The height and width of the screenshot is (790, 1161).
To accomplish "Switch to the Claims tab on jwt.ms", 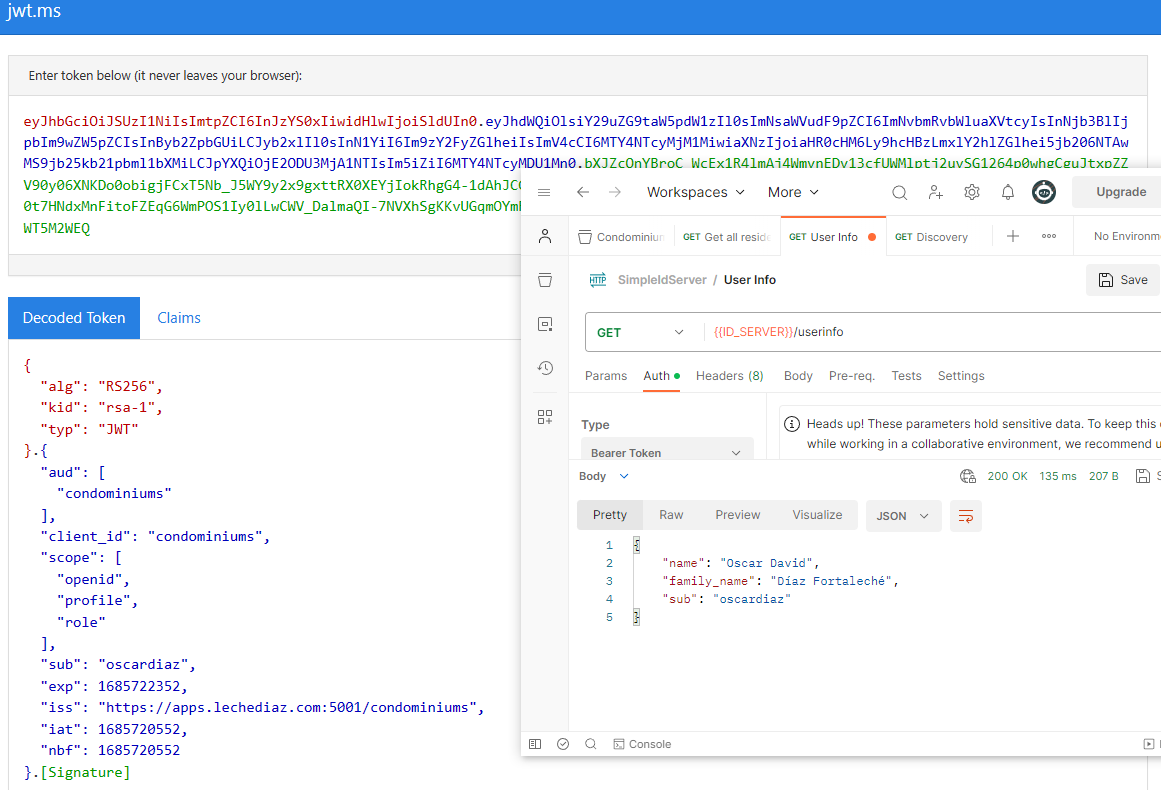I will [178, 317].
